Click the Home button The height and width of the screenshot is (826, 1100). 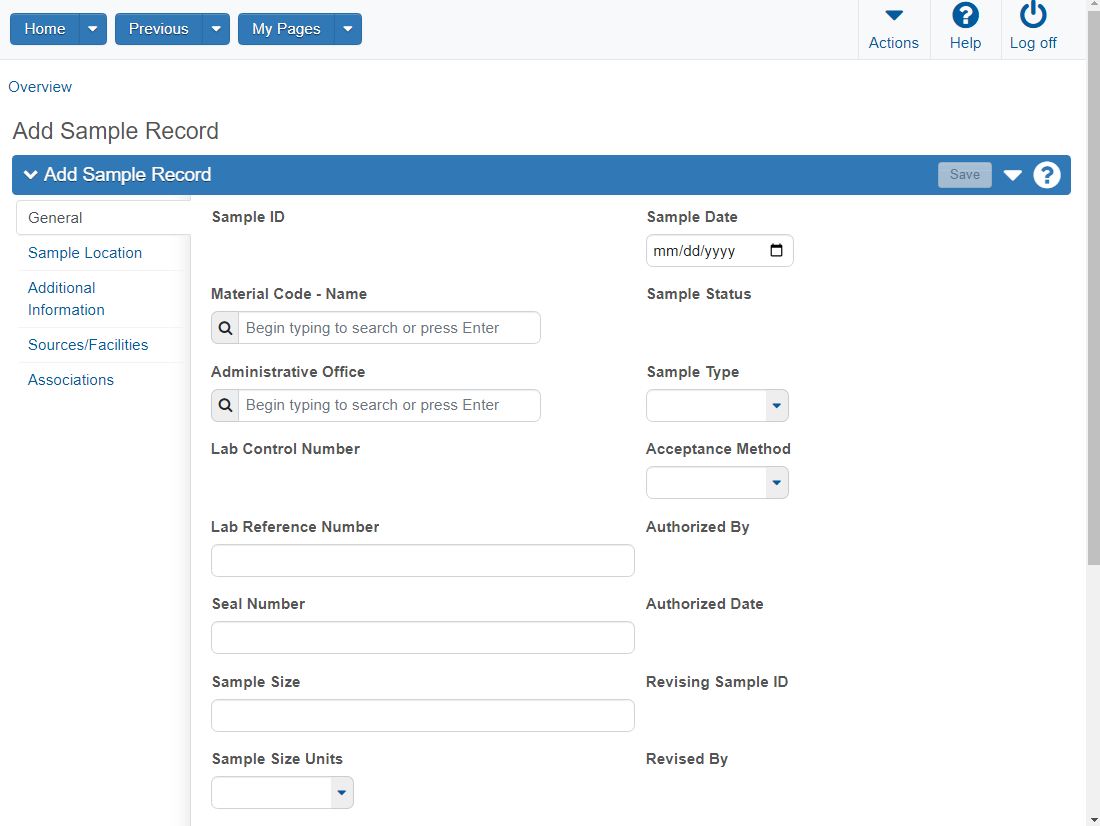tap(45, 29)
